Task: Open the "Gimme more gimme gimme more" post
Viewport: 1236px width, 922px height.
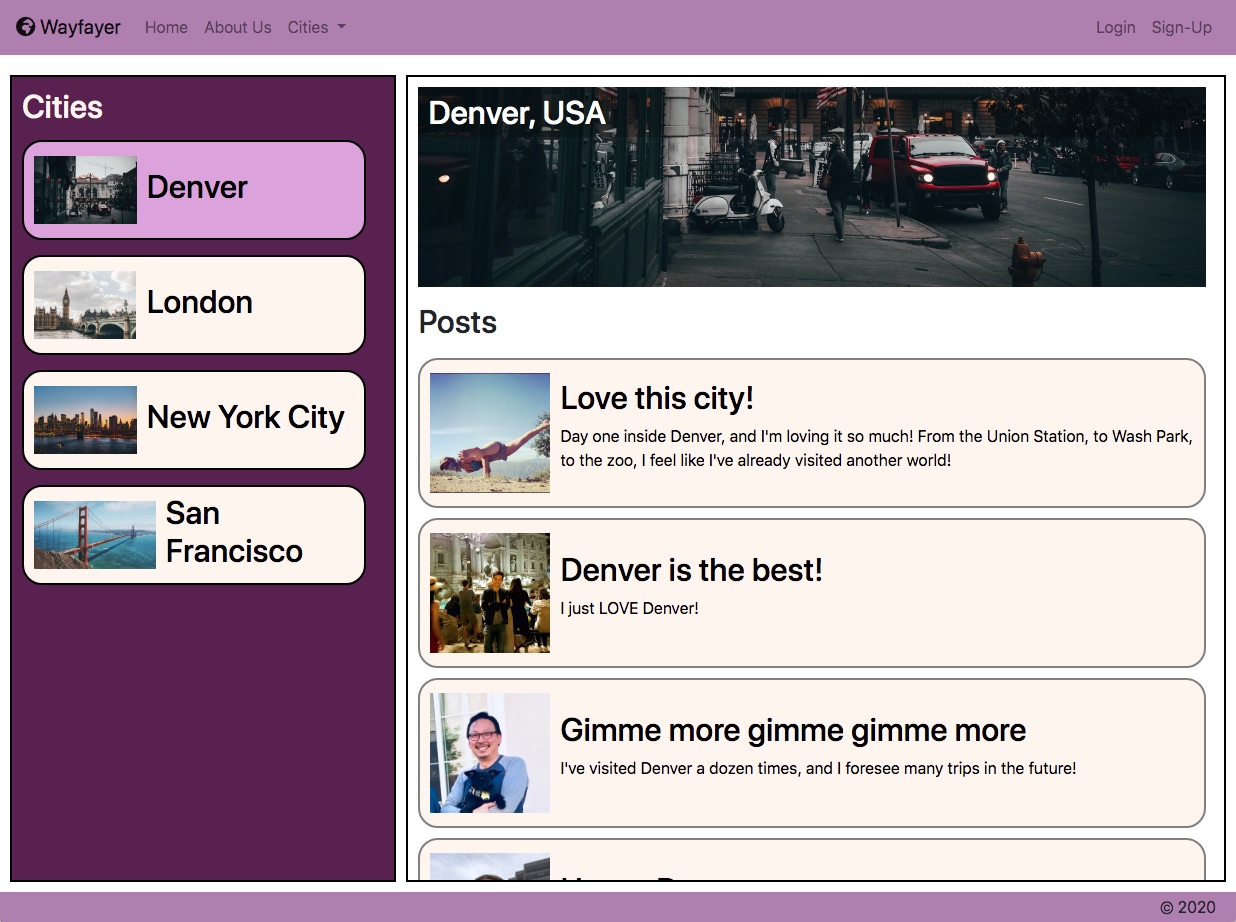Action: 812,753
